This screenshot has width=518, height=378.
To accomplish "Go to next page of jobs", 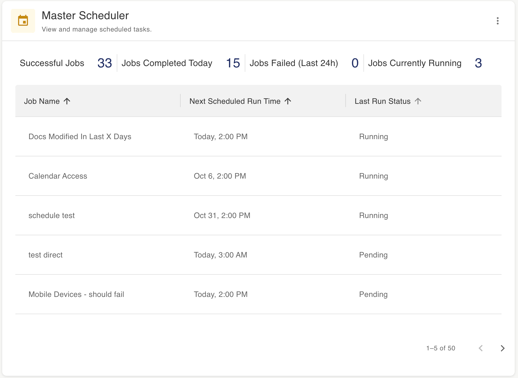I will [502, 348].
